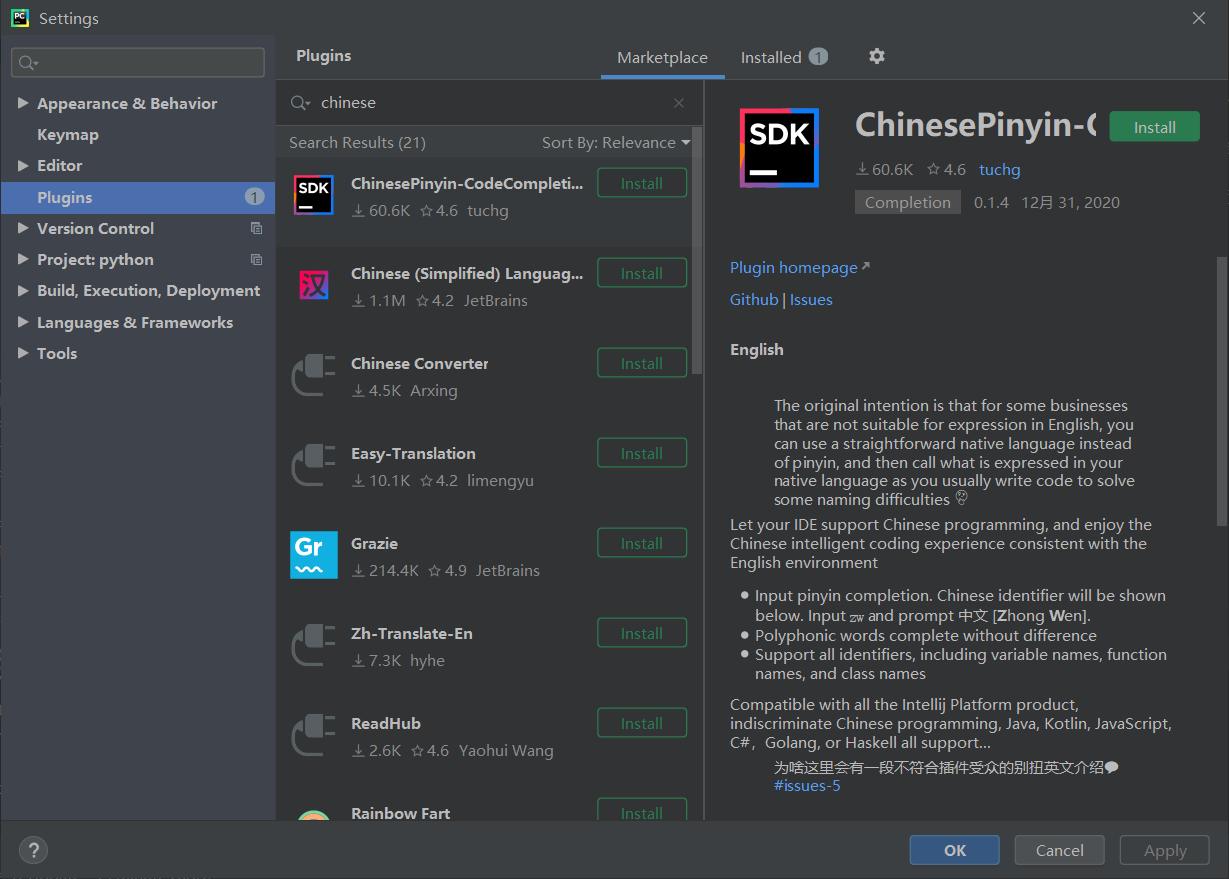Select the ReadHub plug icon
The image size is (1229, 879).
[314, 735]
